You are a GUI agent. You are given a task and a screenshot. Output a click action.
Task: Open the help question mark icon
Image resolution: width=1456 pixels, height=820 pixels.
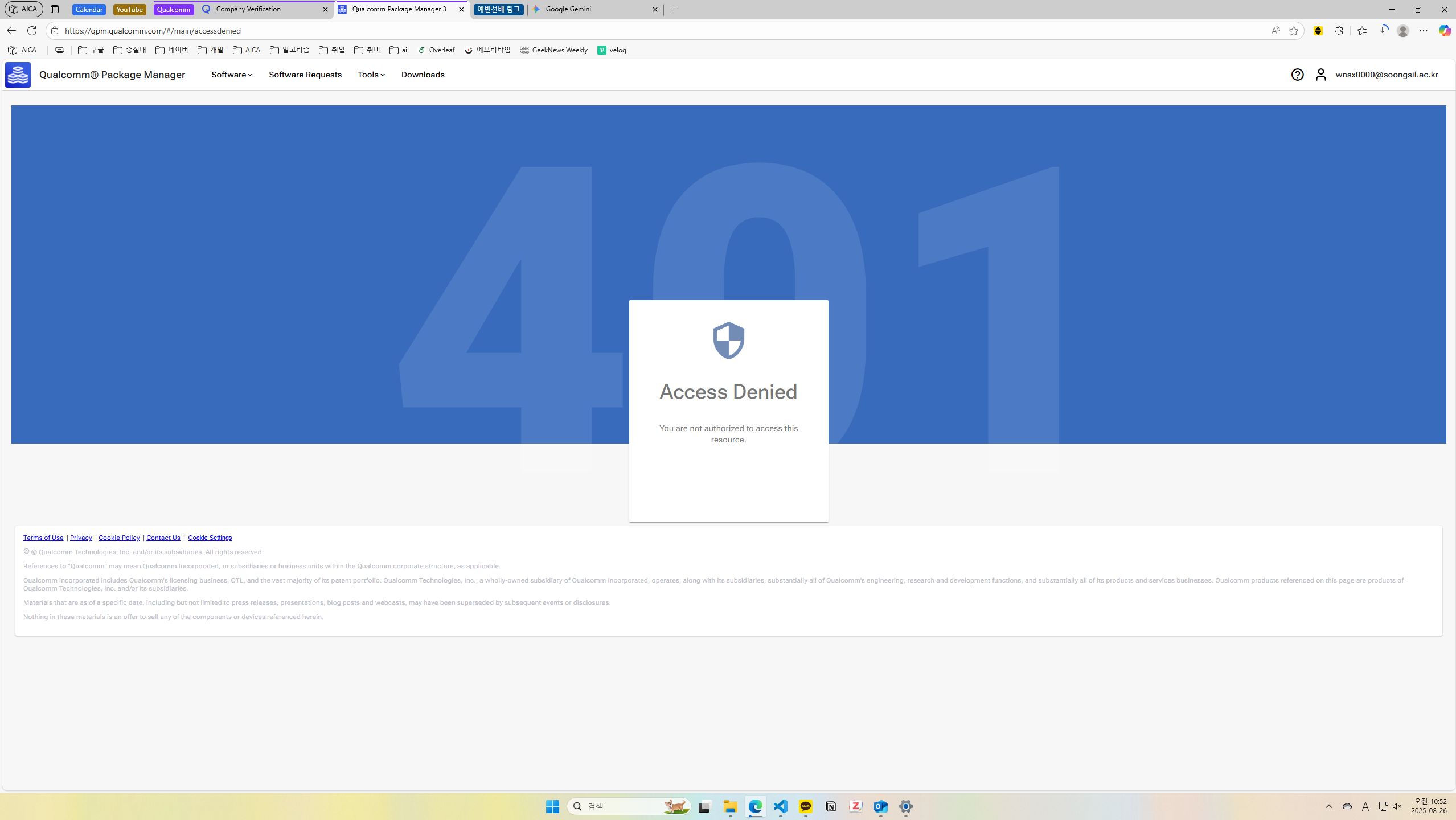[1297, 75]
